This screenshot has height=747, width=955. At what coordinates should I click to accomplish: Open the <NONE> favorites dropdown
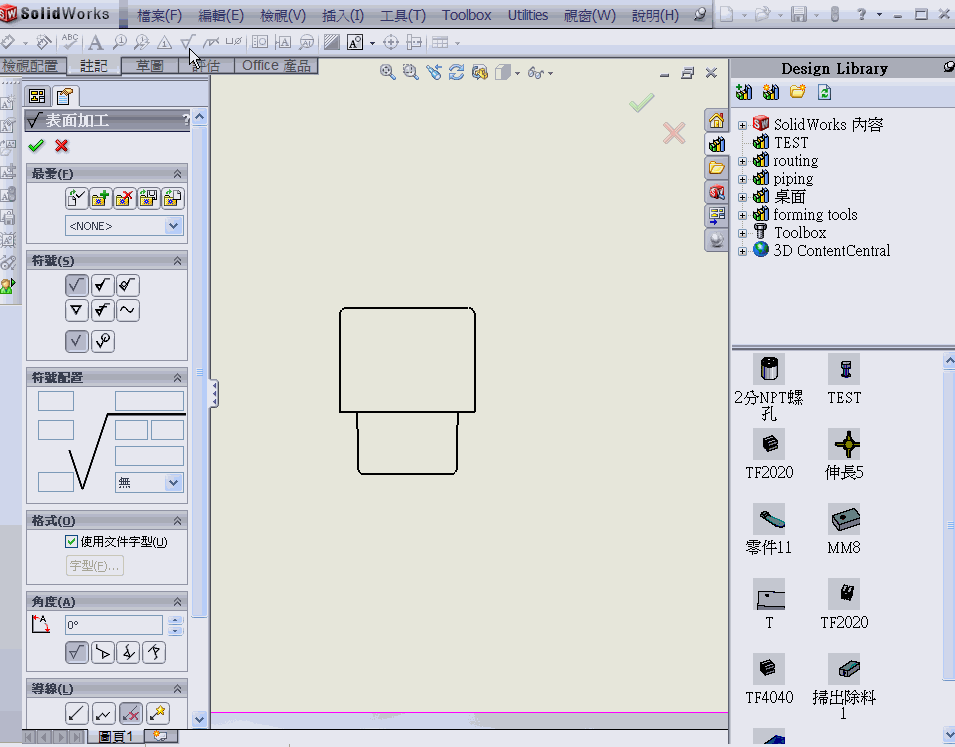[x=173, y=226]
